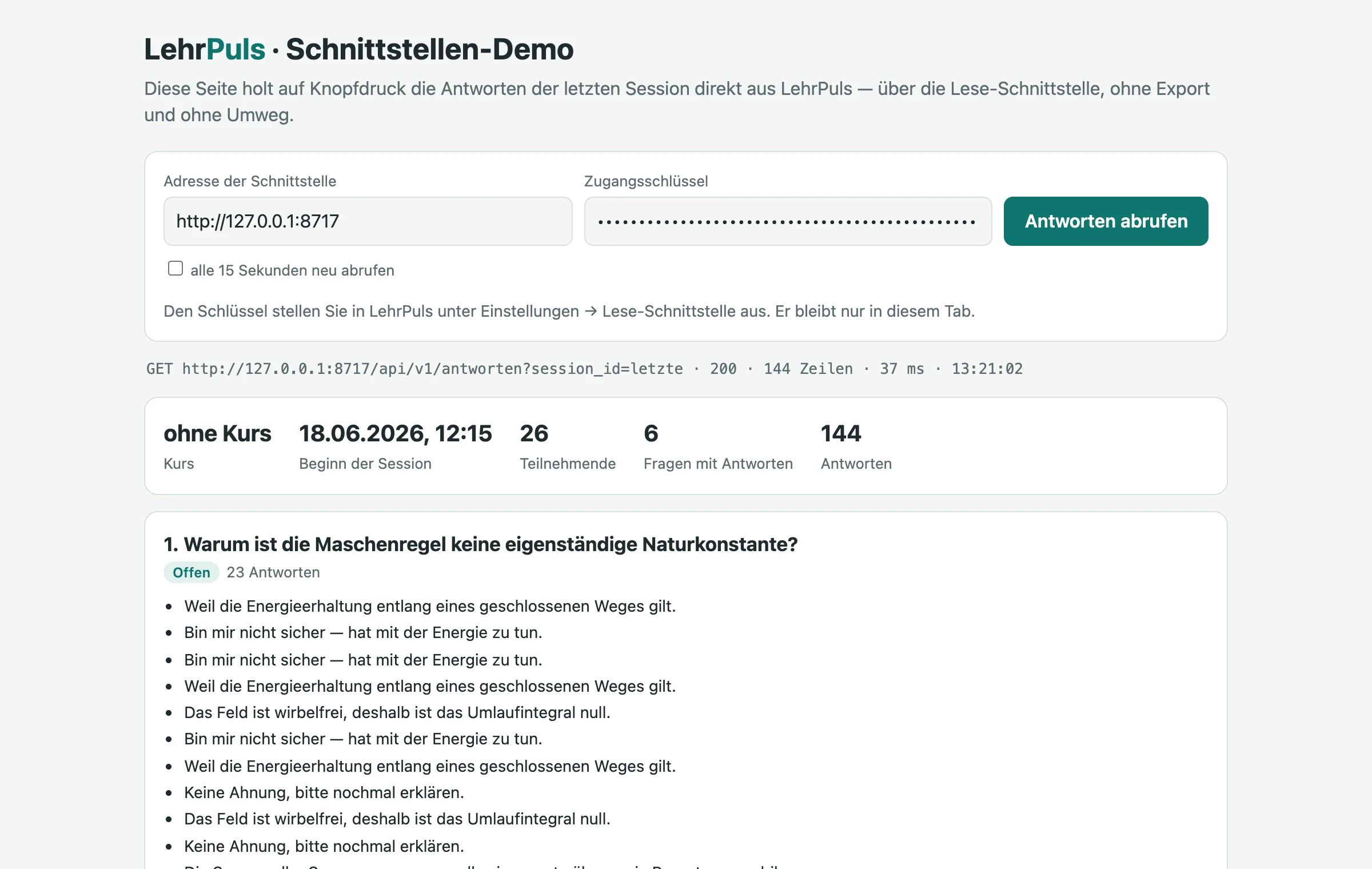Focus the Zugangsschlüssel password field

point(788,221)
